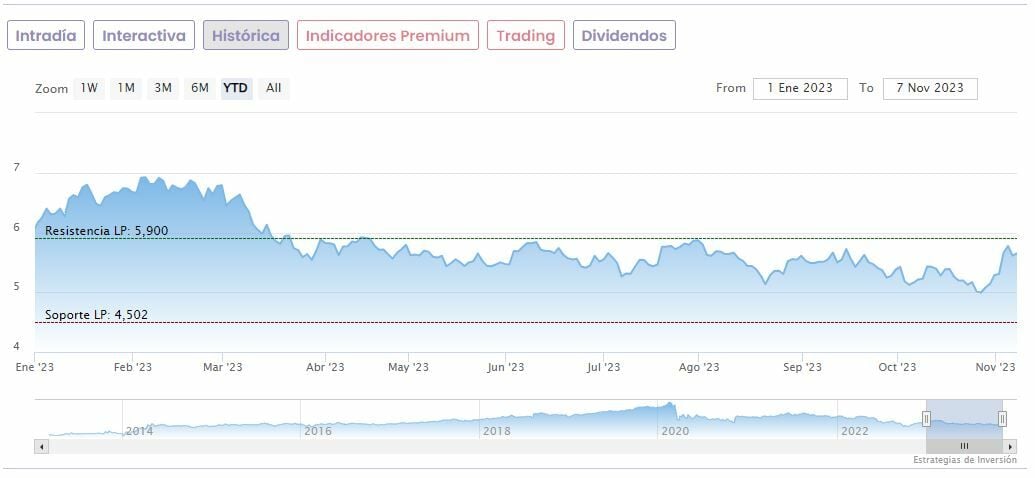Edit the From date field
The height and width of the screenshot is (478, 1035).
click(x=800, y=88)
